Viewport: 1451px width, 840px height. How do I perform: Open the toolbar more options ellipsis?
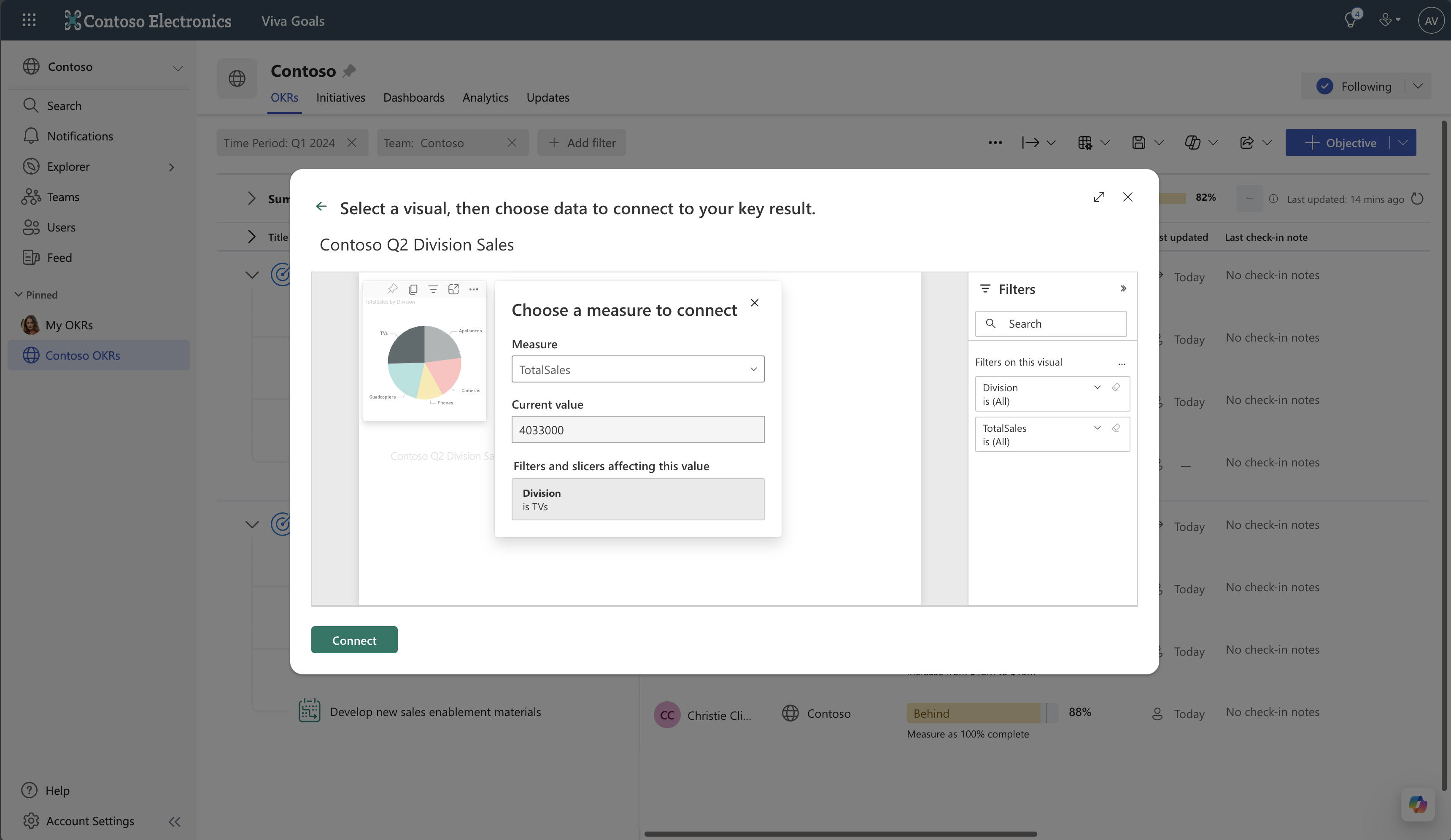(x=995, y=143)
